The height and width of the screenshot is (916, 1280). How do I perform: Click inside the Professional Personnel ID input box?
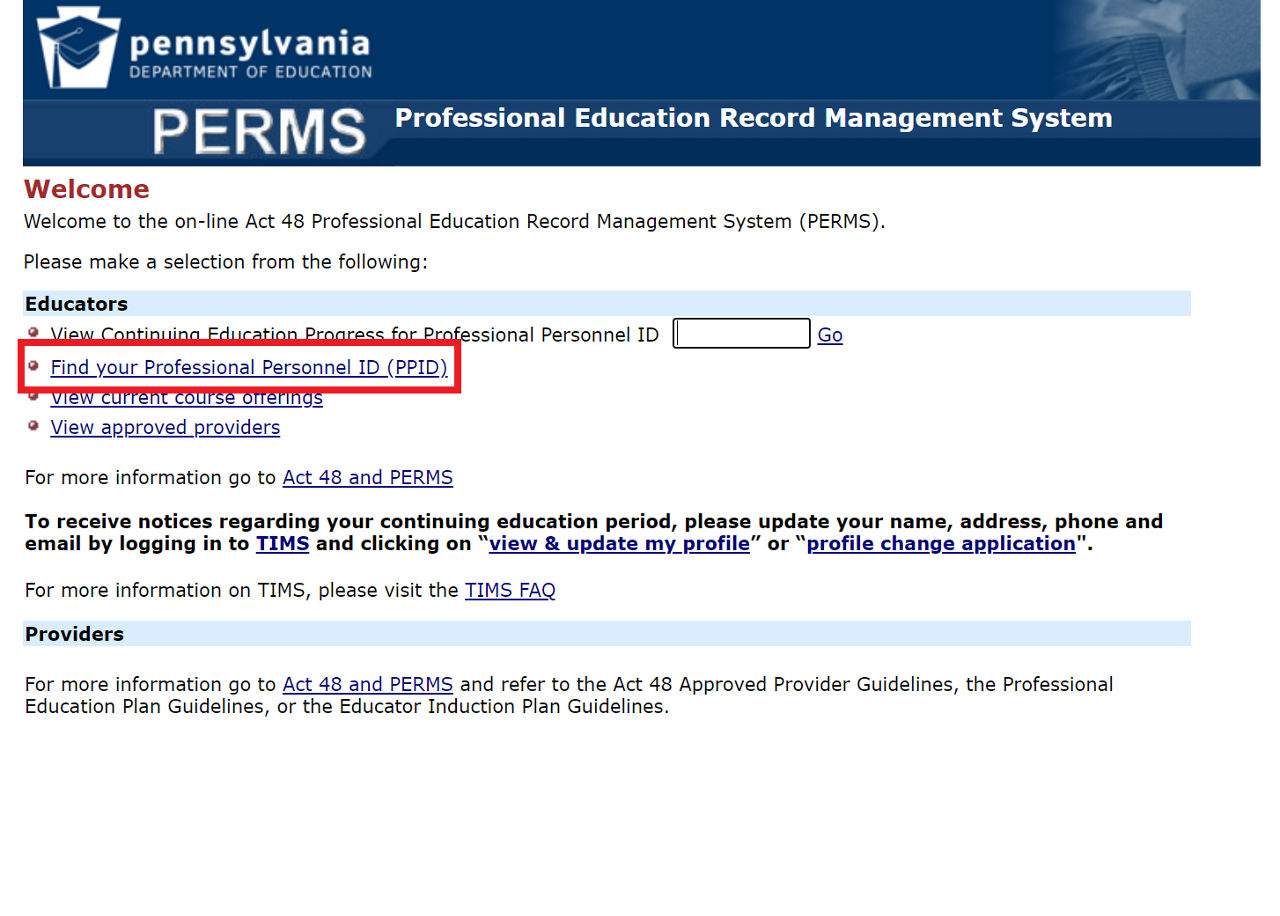click(740, 333)
